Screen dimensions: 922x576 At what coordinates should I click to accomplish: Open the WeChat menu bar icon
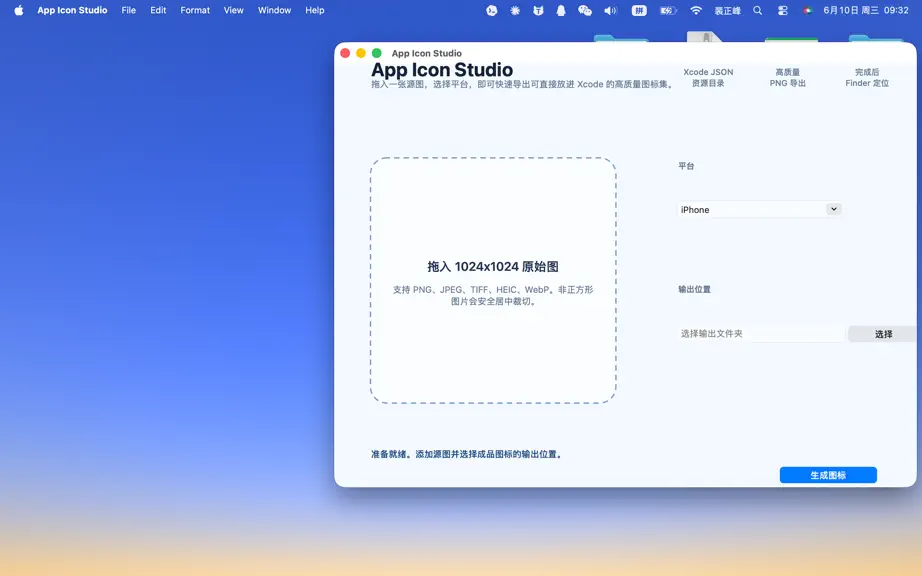tap(584, 10)
